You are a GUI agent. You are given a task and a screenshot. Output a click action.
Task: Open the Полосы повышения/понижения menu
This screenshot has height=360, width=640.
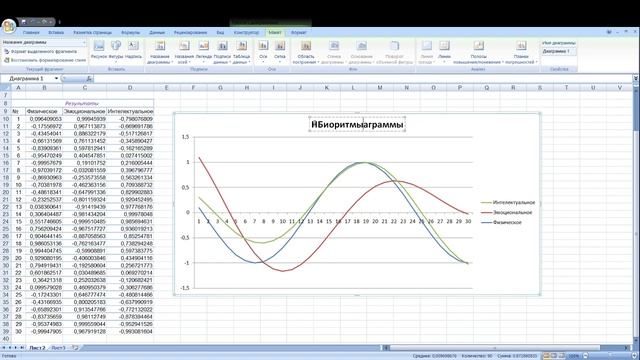[478, 52]
